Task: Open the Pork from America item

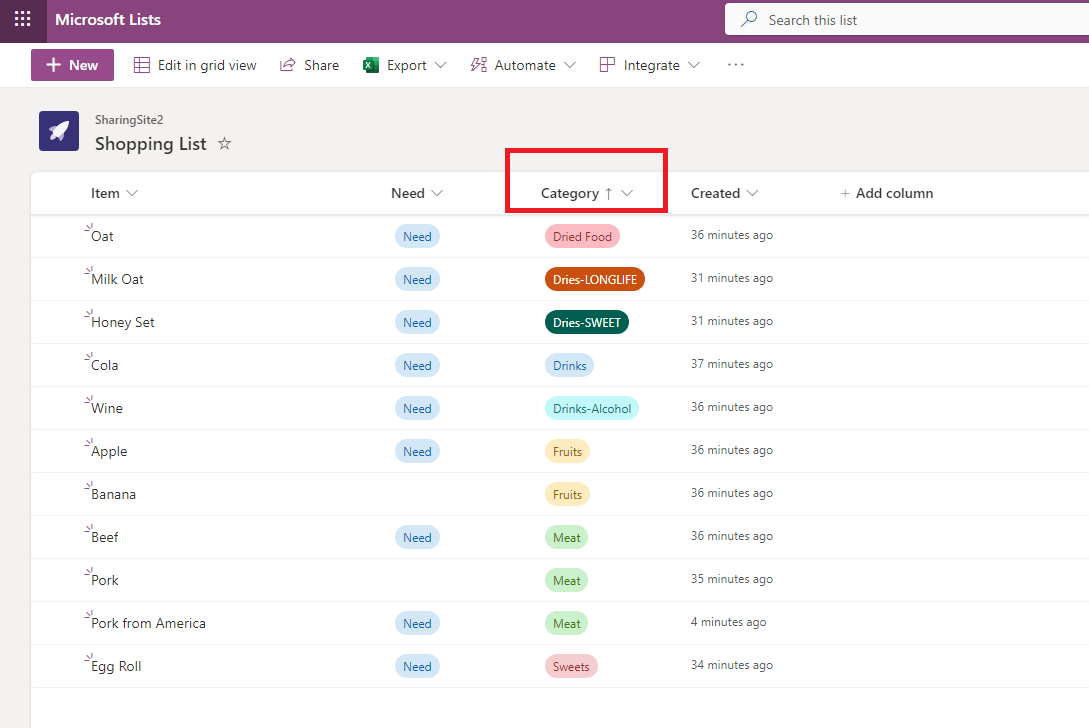Action: coord(149,624)
